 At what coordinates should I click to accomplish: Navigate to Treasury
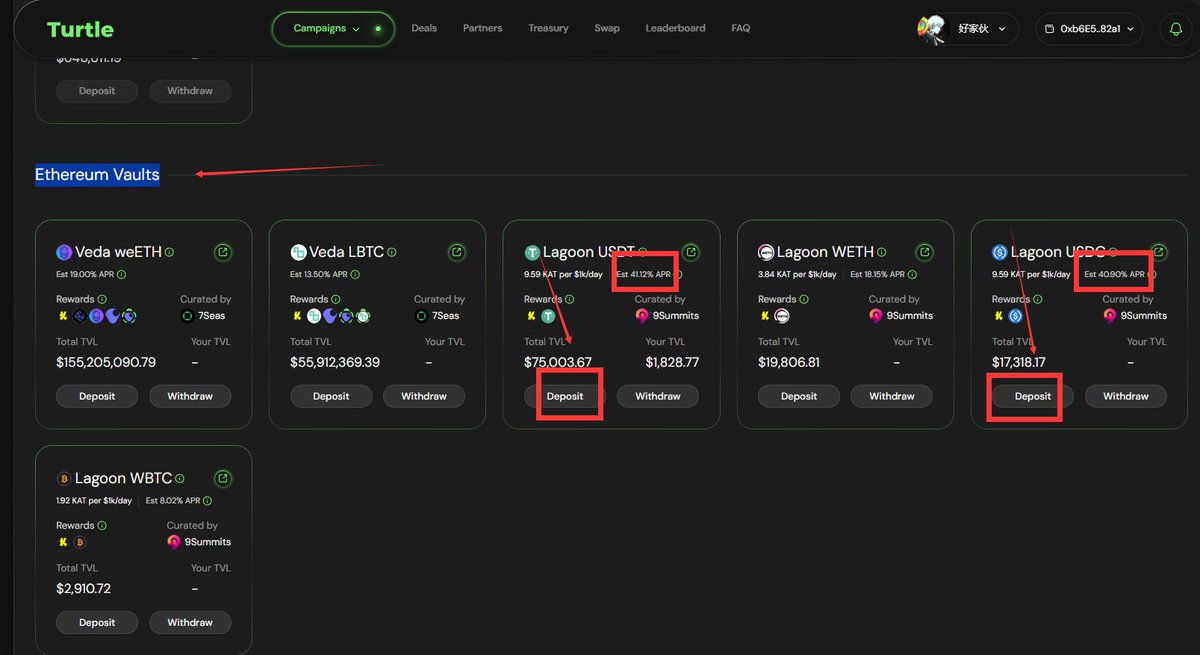(548, 28)
